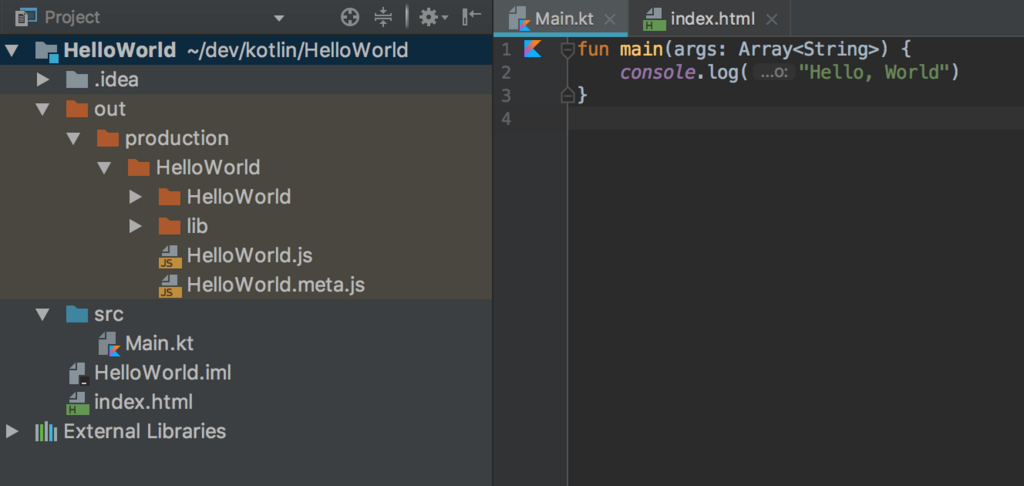
Task: Open the Project panel gear settings
Action: pyautogui.click(x=433, y=18)
